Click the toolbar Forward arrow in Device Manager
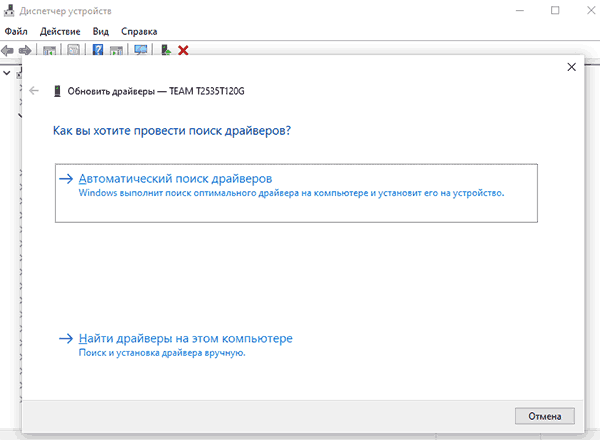Screen dimensions: 600x440 (x=25, y=50)
